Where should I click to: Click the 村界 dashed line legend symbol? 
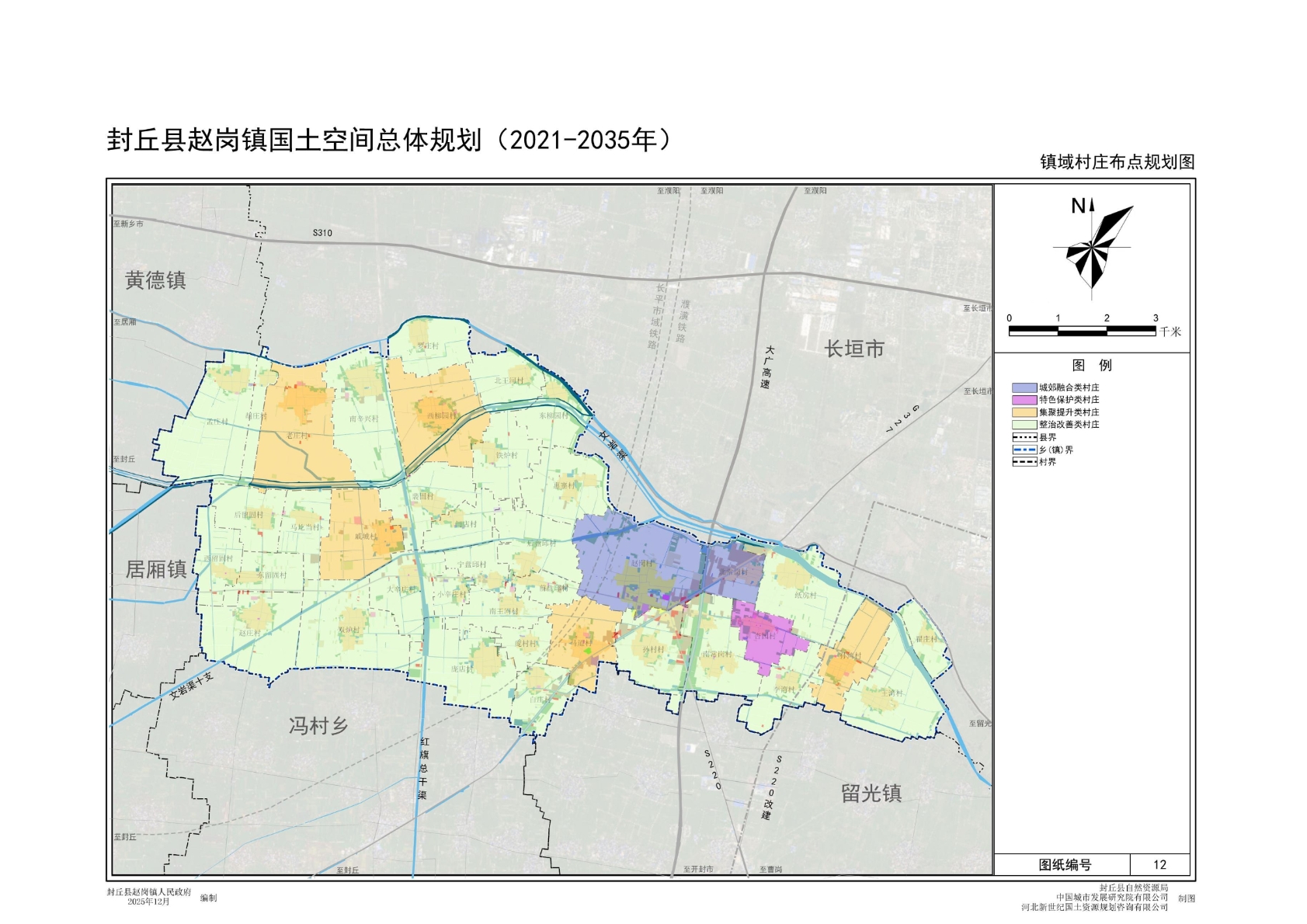pyautogui.click(x=1024, y=462)
